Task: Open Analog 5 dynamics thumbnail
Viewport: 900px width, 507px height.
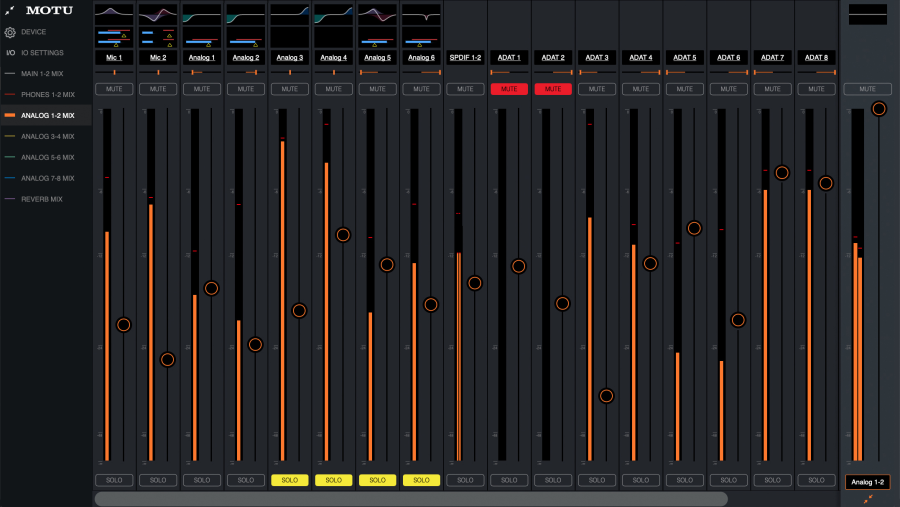Action: click(378, 37)
